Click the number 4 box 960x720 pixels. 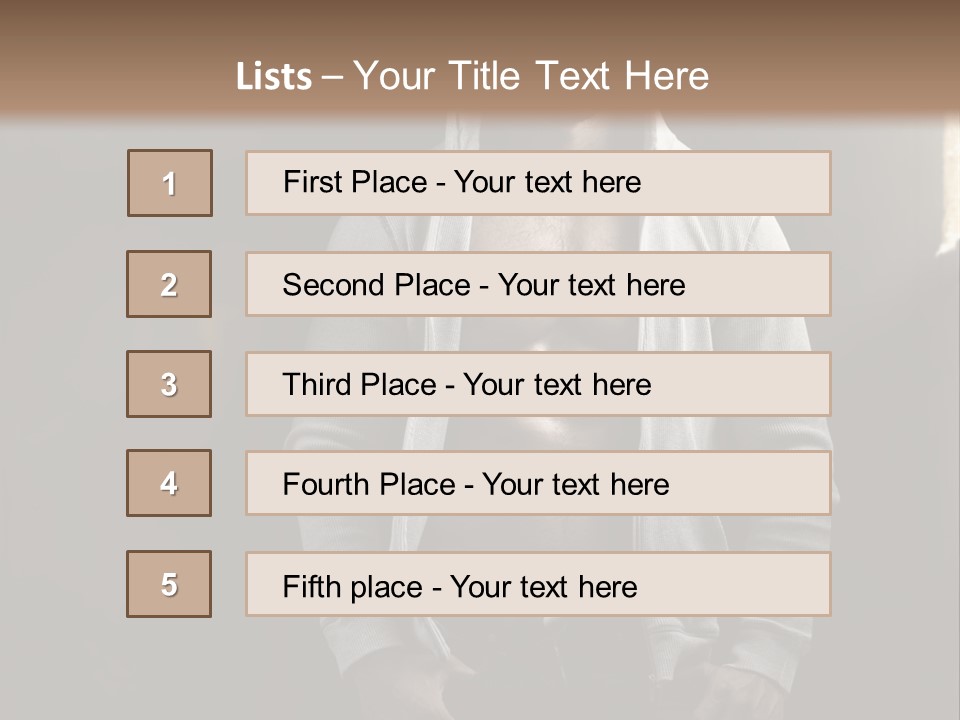[169, 483]
